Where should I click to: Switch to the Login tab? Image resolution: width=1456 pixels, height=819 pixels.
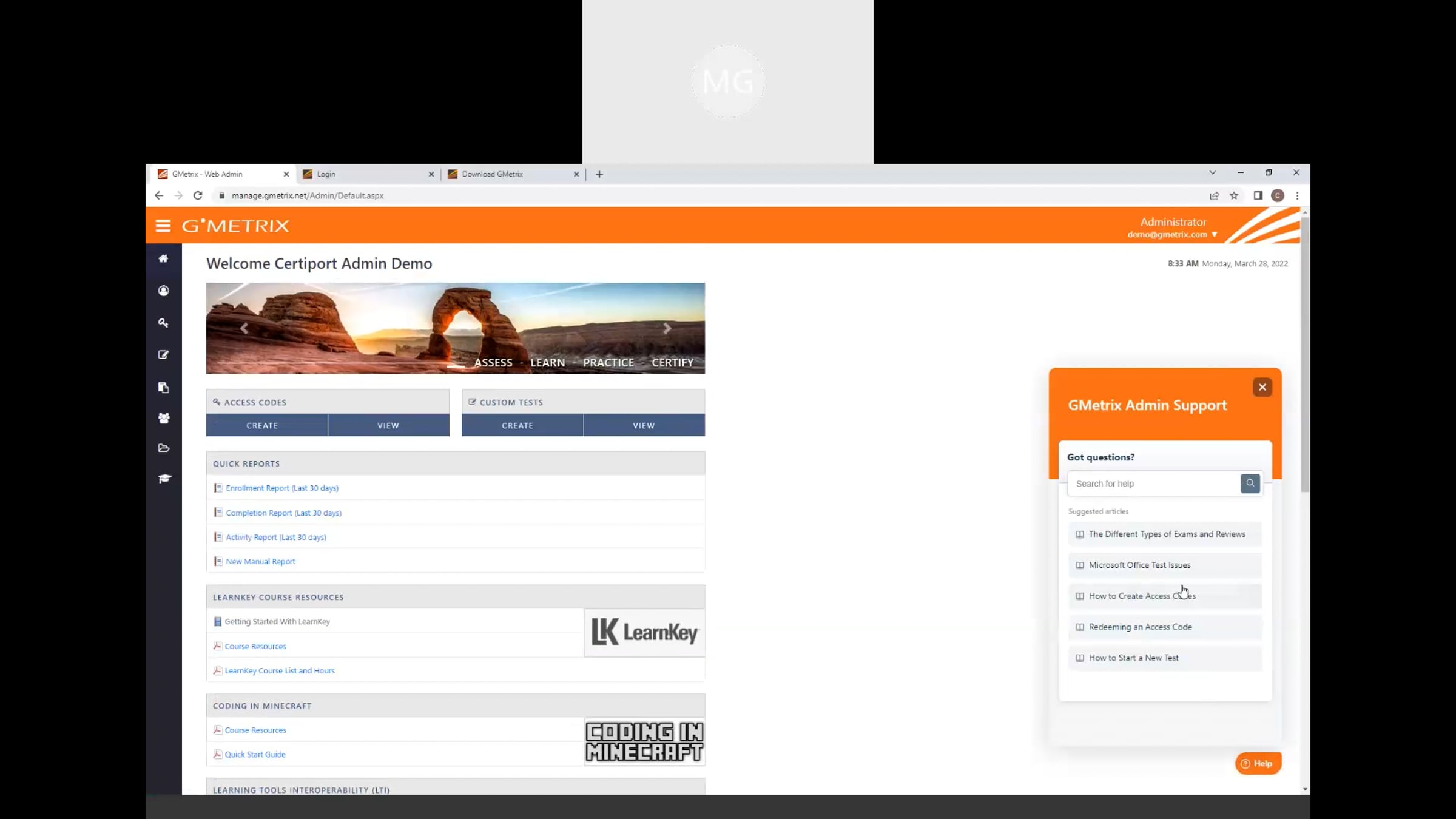click(368, 174)
